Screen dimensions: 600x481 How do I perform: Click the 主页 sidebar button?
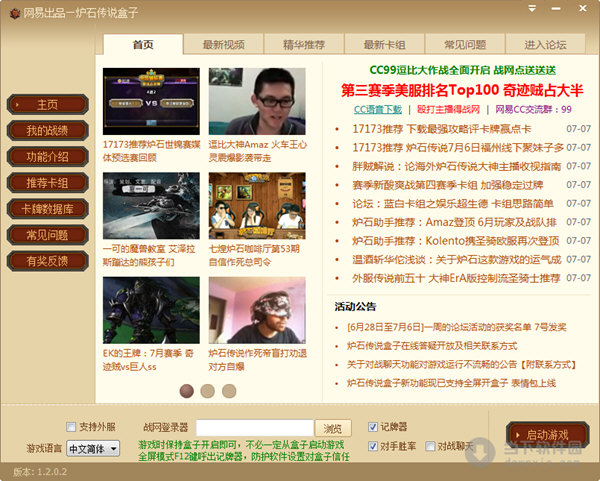click(47, 104)
